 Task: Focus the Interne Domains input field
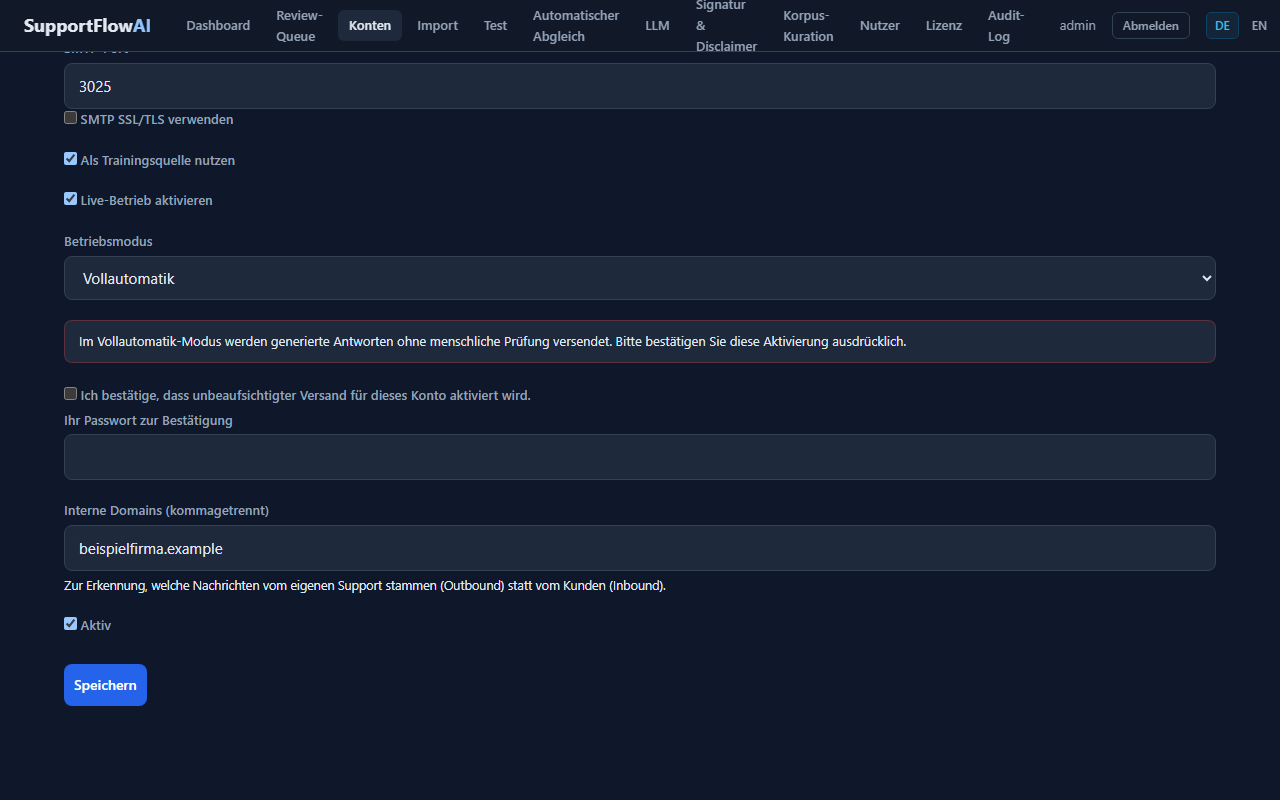coord(640,548)
